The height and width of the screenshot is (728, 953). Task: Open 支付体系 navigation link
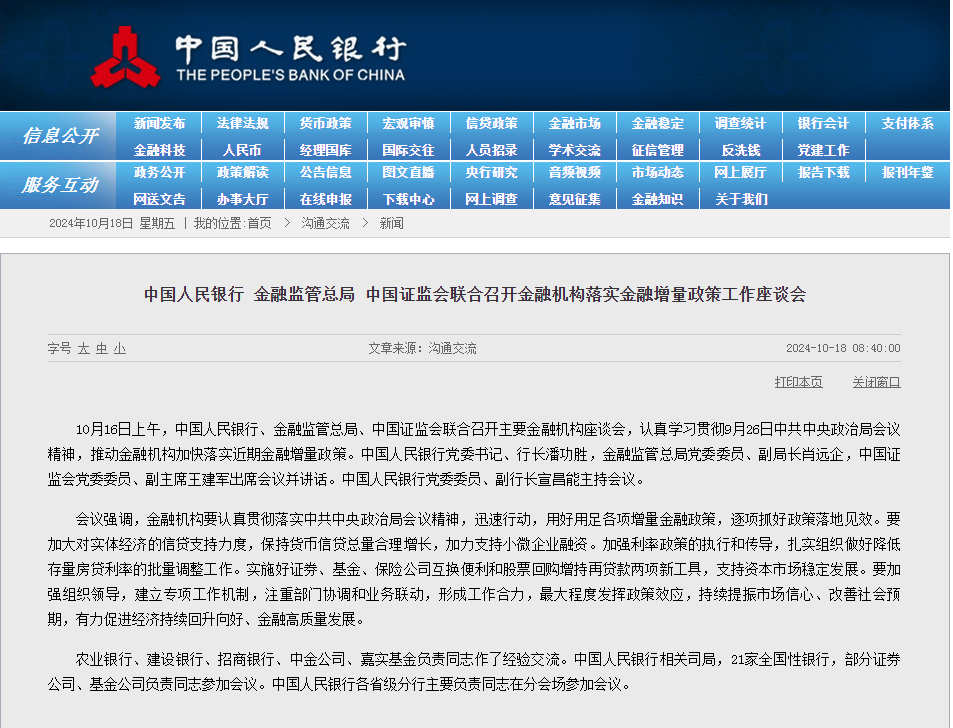pos(907,123)
